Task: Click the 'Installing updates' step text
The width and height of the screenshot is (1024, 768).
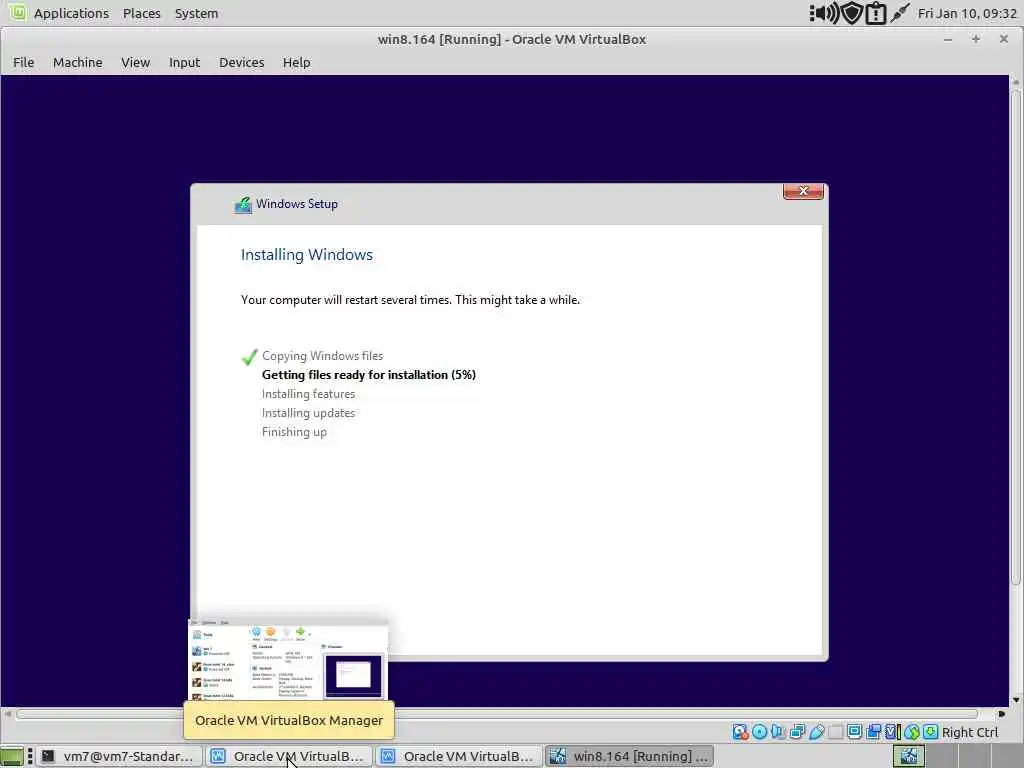Action: (x=308, y=413)
